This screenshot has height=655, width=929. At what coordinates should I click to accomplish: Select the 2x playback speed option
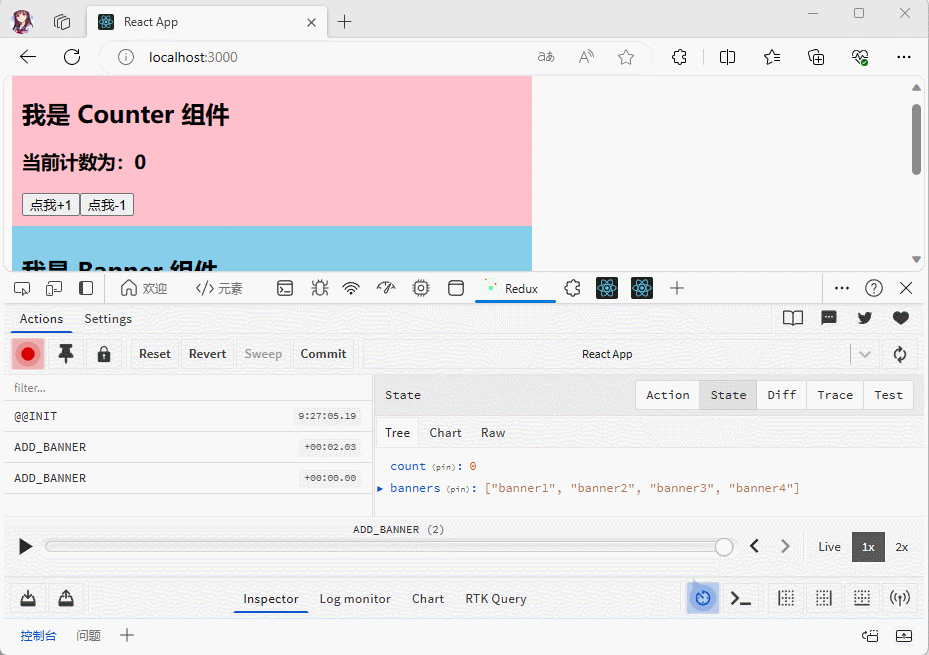[x=901, y=547]
